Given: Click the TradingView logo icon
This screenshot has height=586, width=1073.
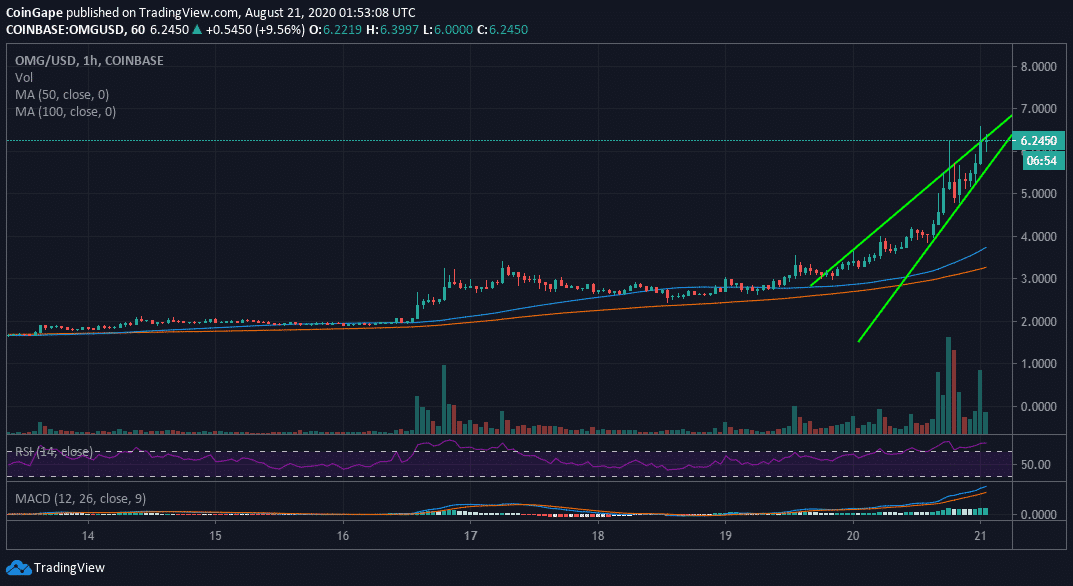Looking at the screenshot, I should tap(18, 567).
